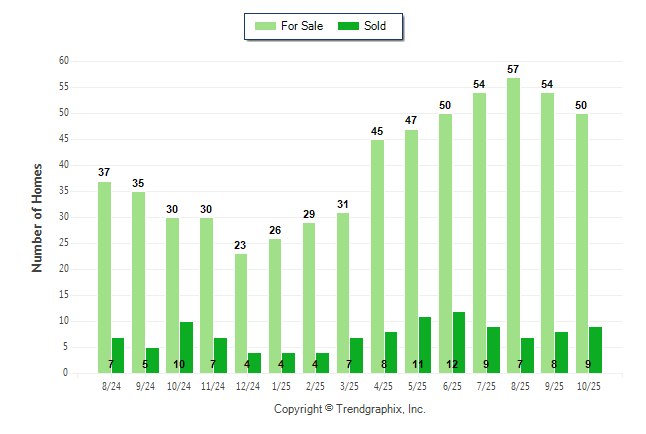
Task: Click the 7/25 x-axis label
Action: [487, 384]
